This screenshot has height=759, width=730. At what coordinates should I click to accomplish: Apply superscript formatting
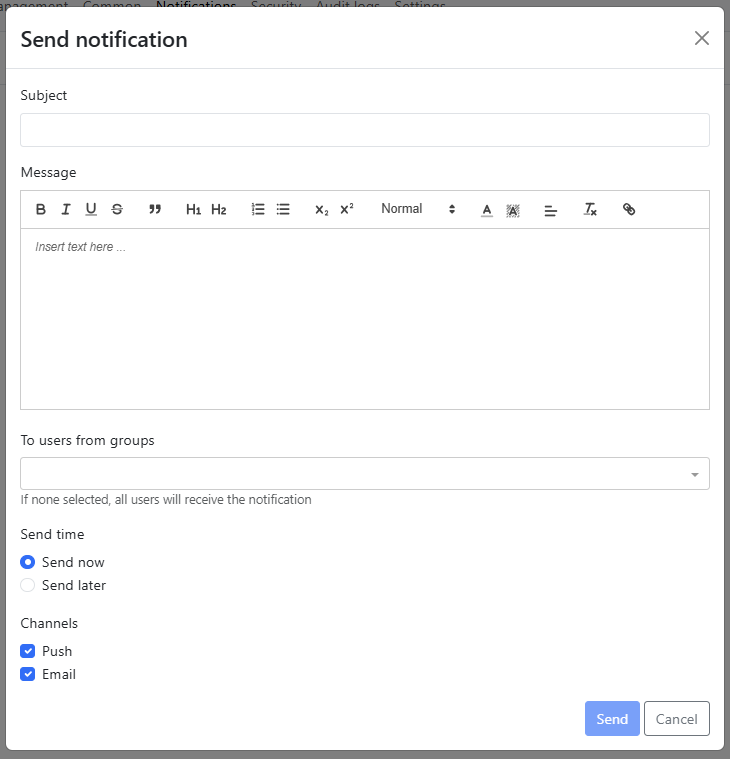click(347, 210)
